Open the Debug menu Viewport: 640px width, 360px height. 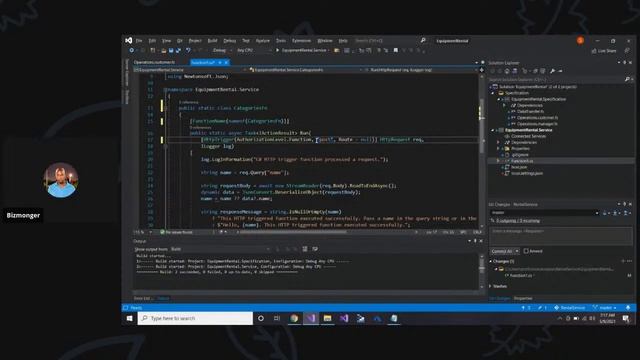pyautogui.click(x=230, y=41)
